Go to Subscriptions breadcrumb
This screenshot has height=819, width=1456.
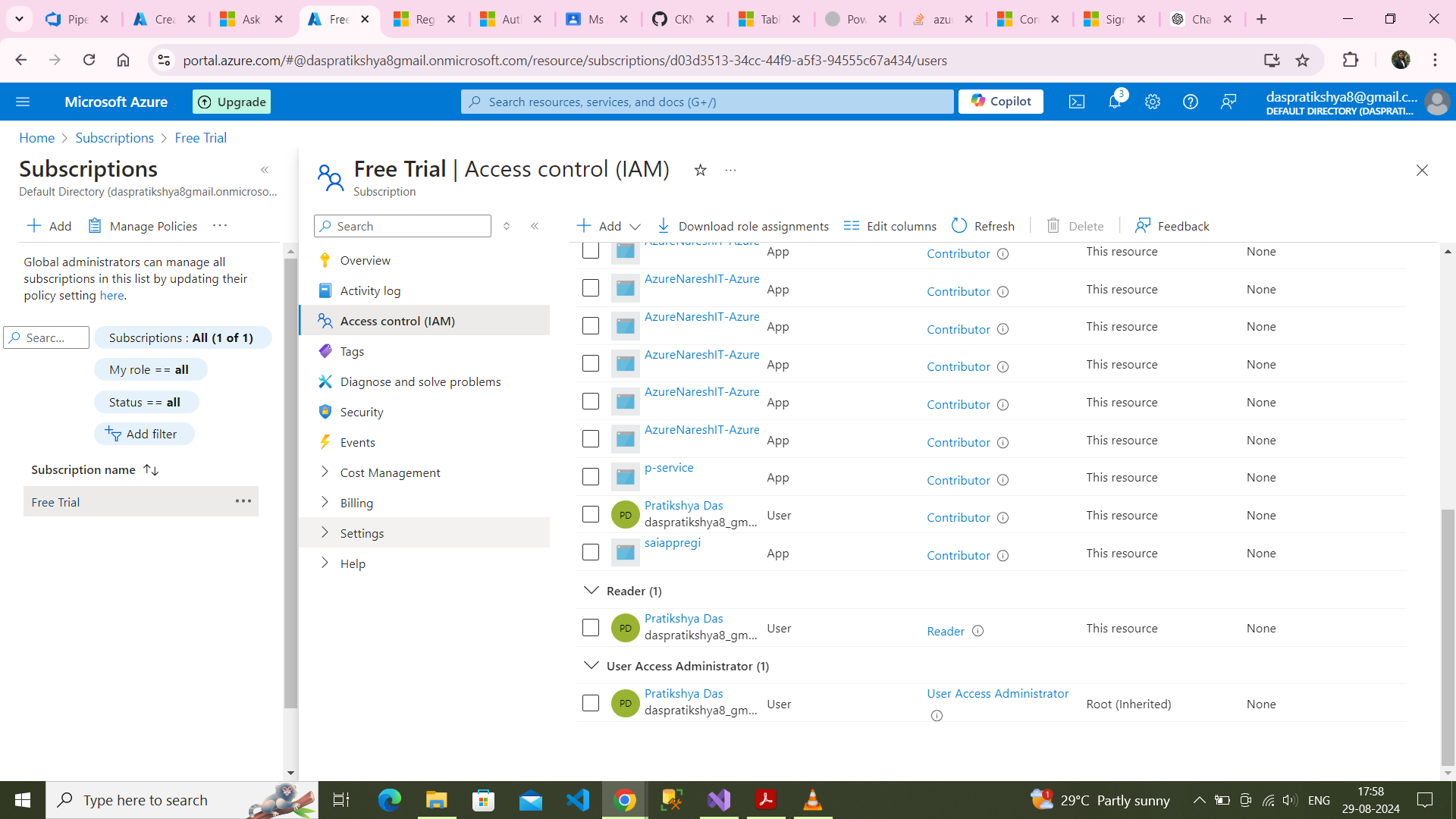pos(115,138)
